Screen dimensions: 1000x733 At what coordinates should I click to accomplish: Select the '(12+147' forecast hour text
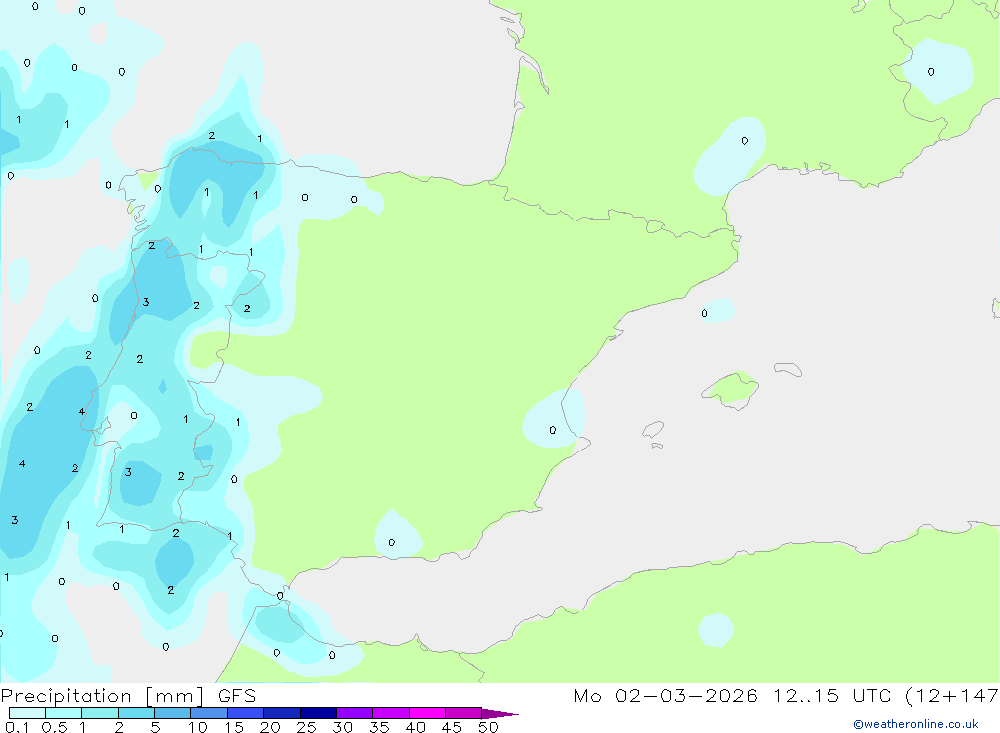point(952,696)
